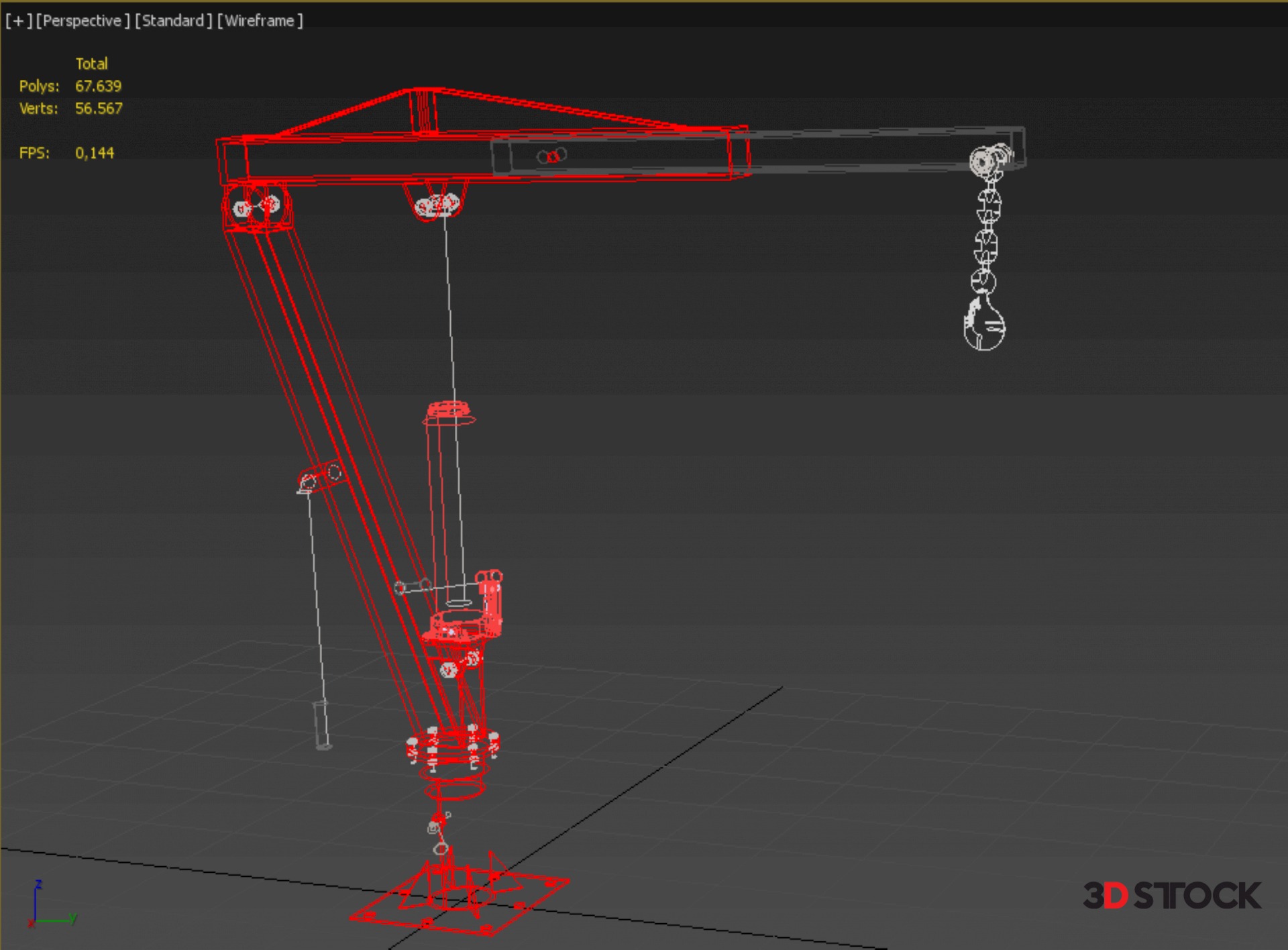Select the small gray cylinder on the grid
The width and height of the screenshot is (1288, 950).
[x=322, y=725]
